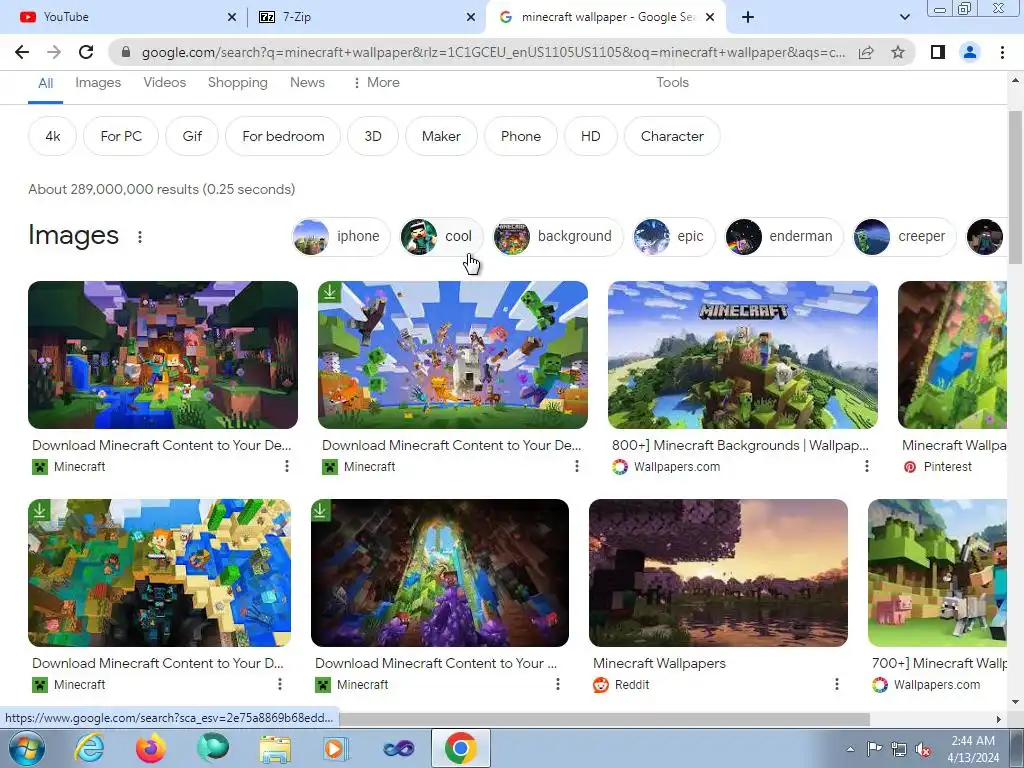The width and height of the screenshot is (1024, 768).
Task: Click the muted volume tray icon
Action: tap(923, 749)
